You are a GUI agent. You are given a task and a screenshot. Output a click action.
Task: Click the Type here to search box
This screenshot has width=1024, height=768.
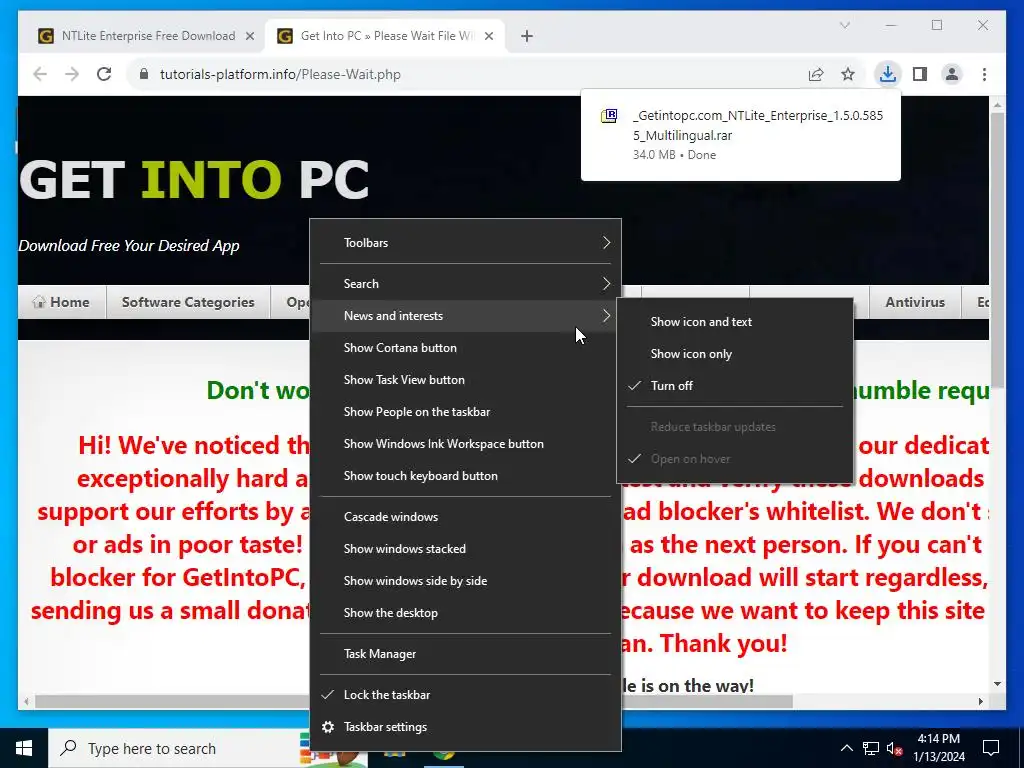[x=173, y=748]
